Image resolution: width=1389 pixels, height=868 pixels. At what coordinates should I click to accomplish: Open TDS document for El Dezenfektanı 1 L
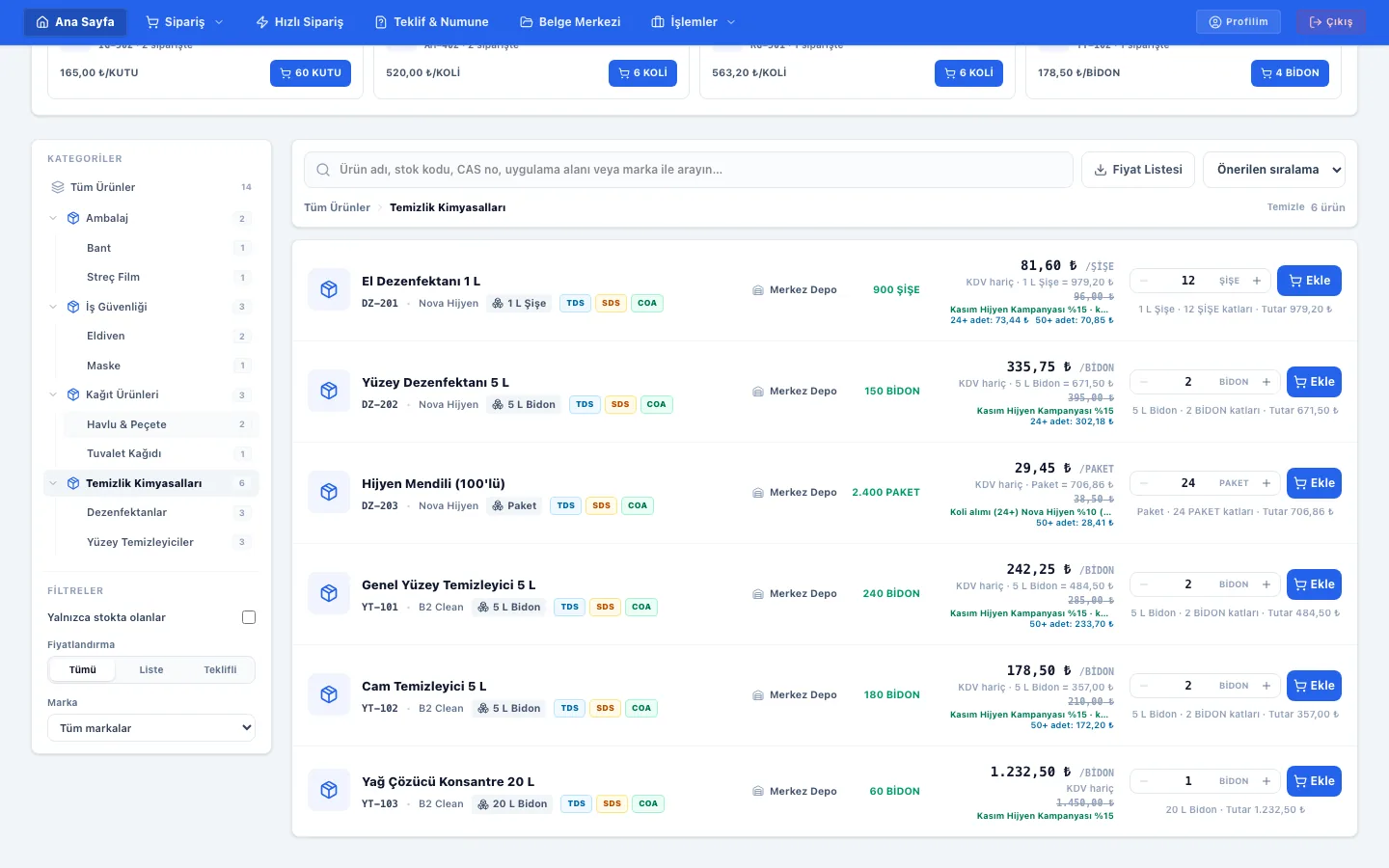[576, 303]
